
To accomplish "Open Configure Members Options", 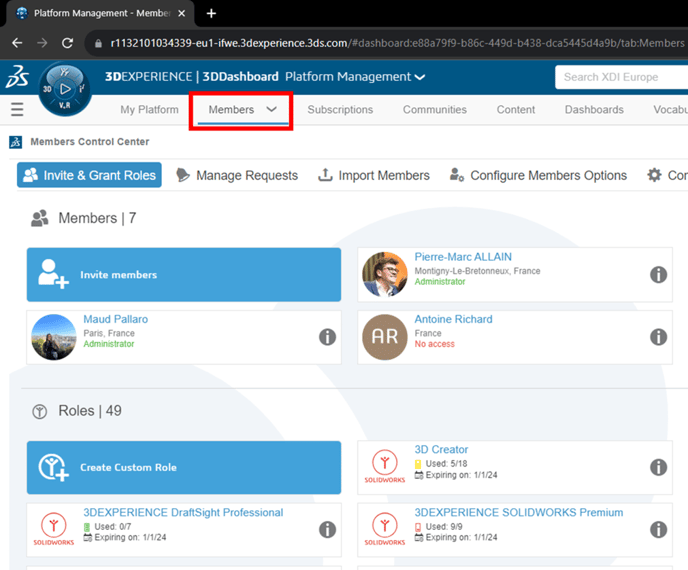I will [538, 175].
